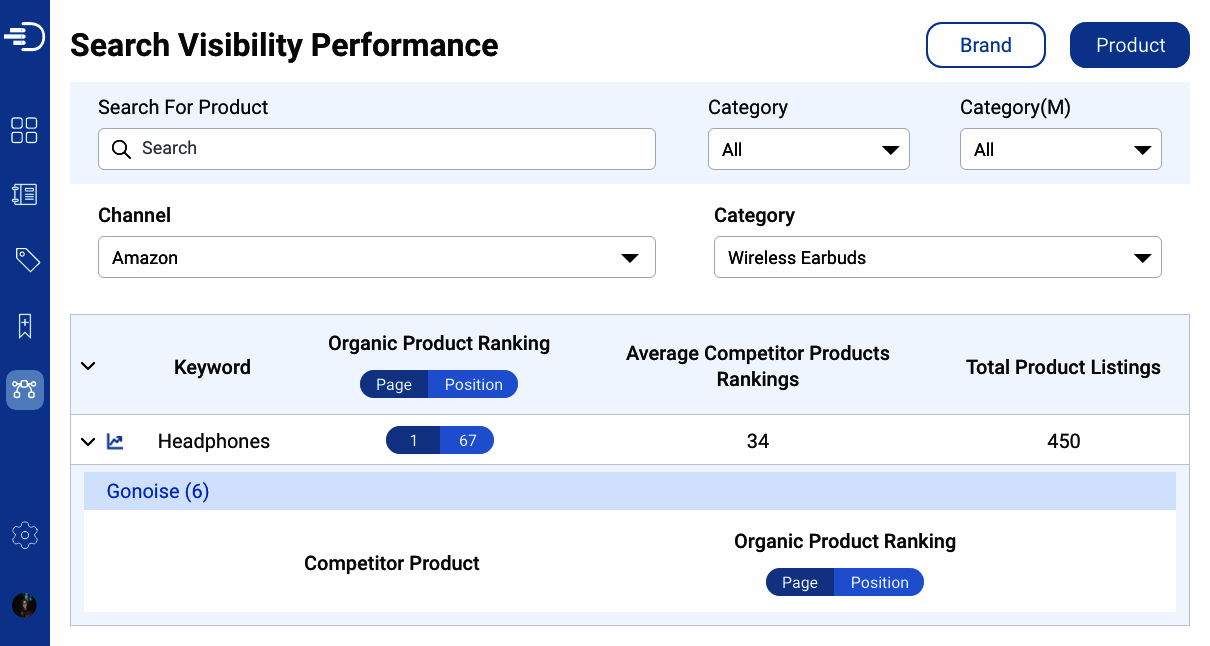Open the bookmark sidebar icon
This screenshot has width=1210, height=646.
tap(25, 325)
